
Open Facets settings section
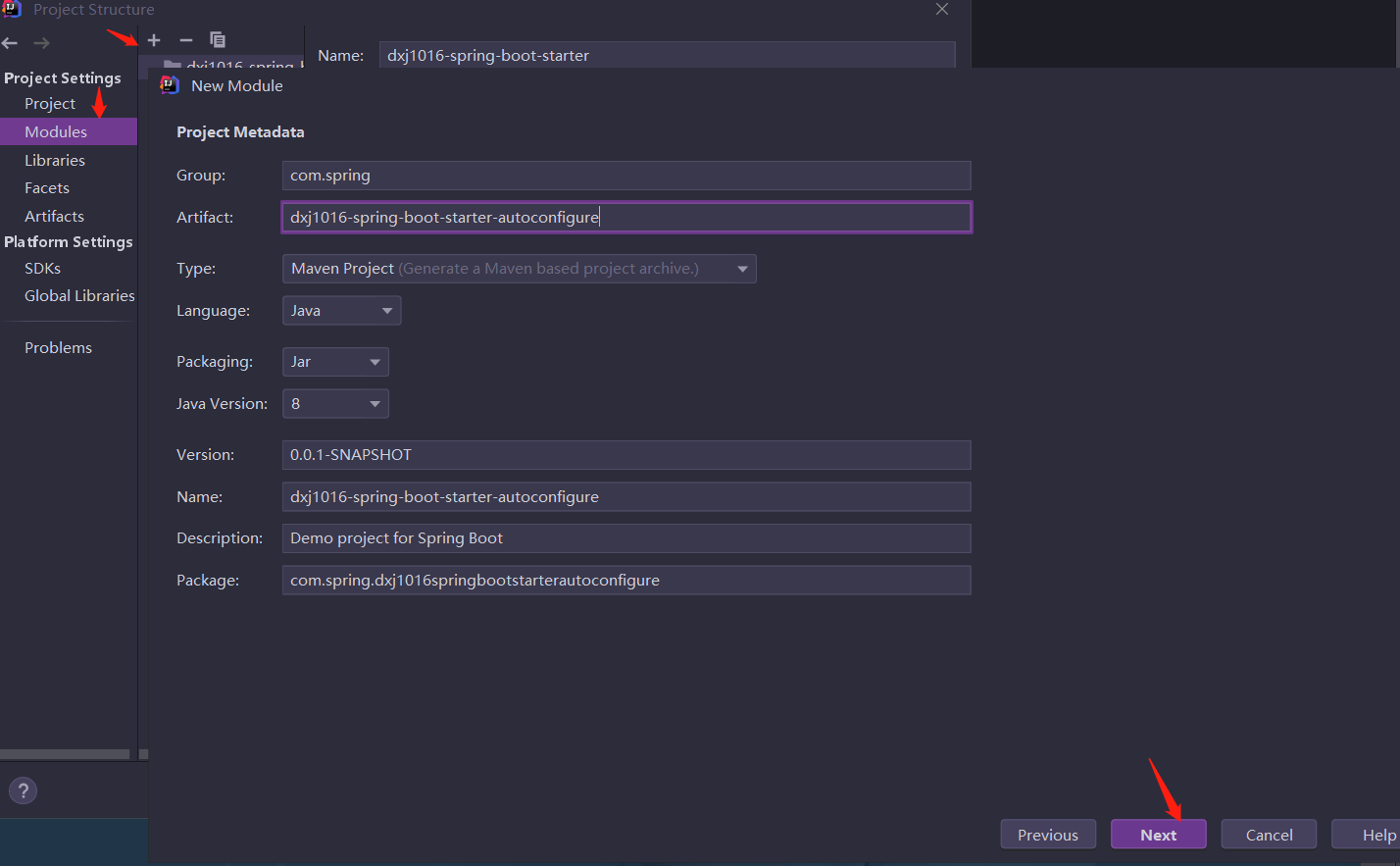pyautogui.click(x=47, y=187)
